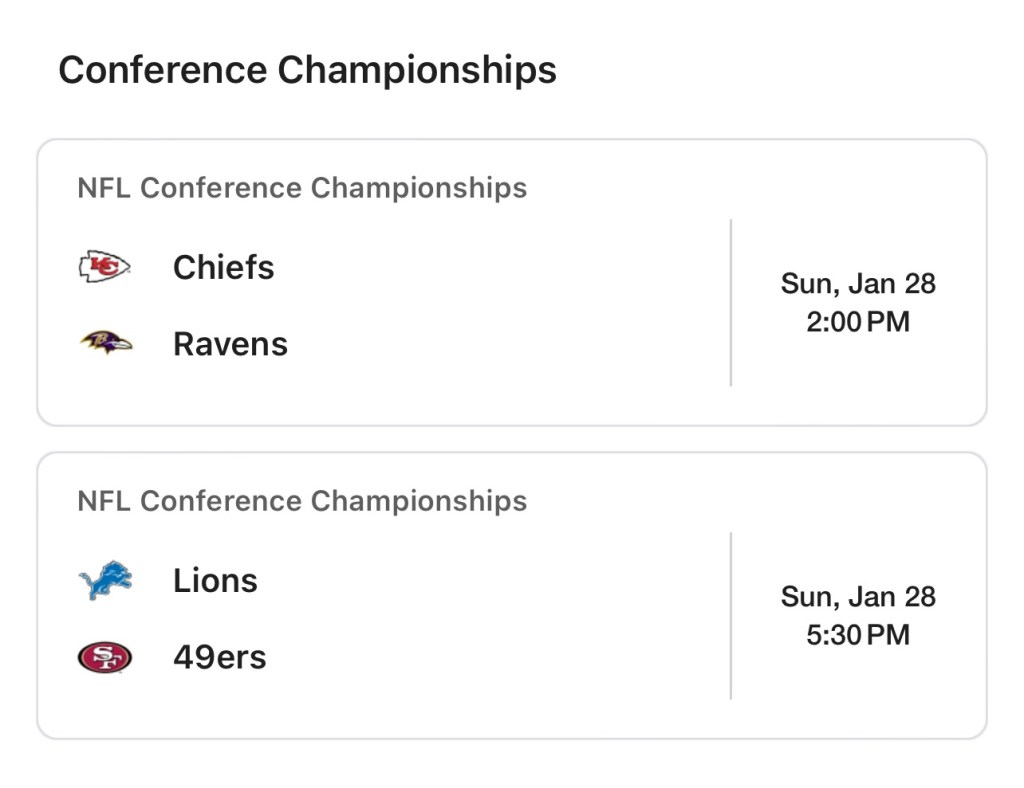
Task: Click the Sun, Jan 28 date beside Lions game
Action: click(x=858, y=597)
